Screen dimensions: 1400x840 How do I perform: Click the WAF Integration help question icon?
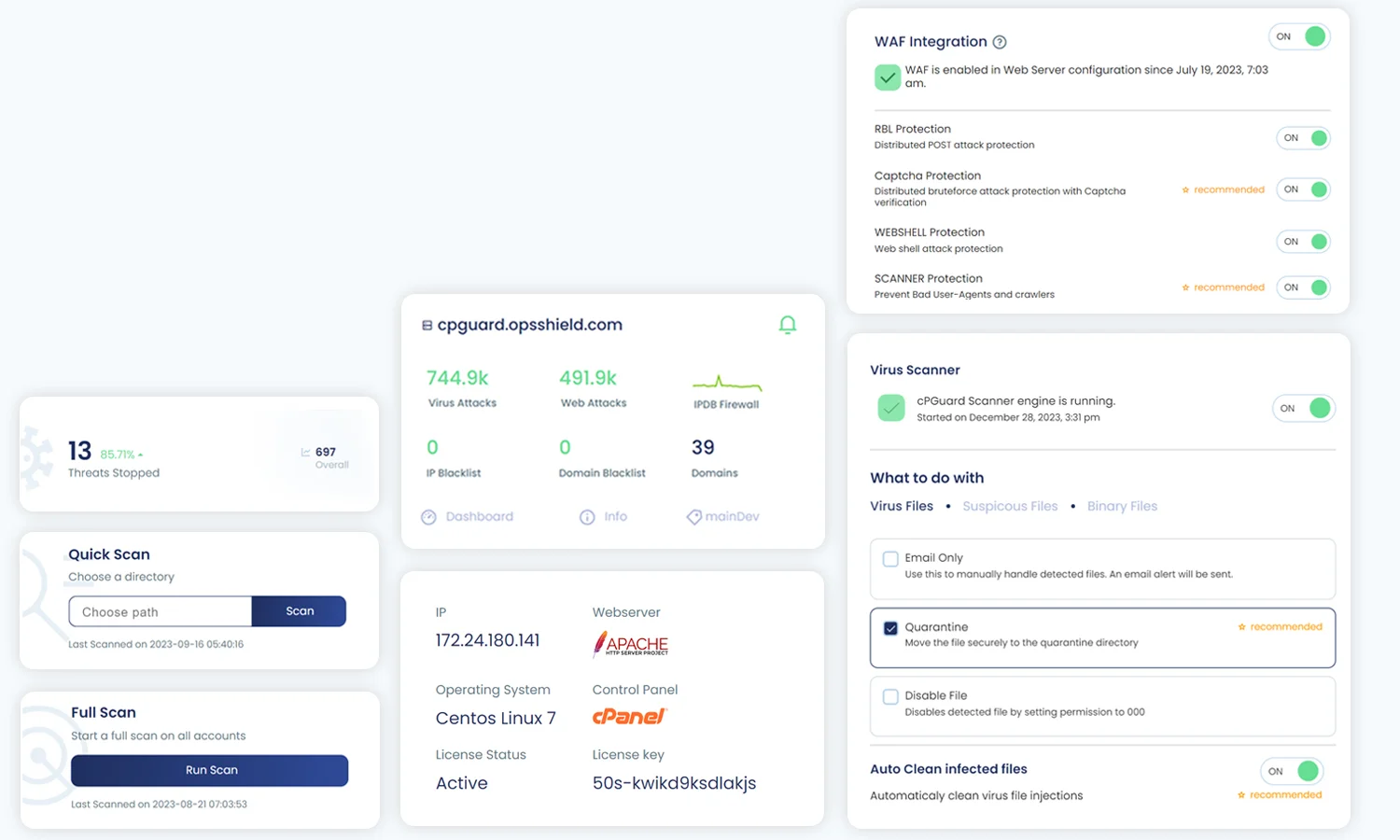pos(1000,42)
